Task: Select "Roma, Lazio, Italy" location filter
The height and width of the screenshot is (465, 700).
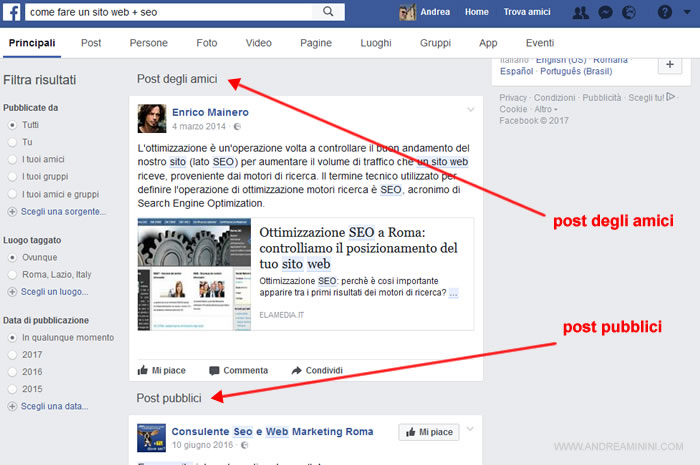Action: pyautogui.click(x=12, y=274)
